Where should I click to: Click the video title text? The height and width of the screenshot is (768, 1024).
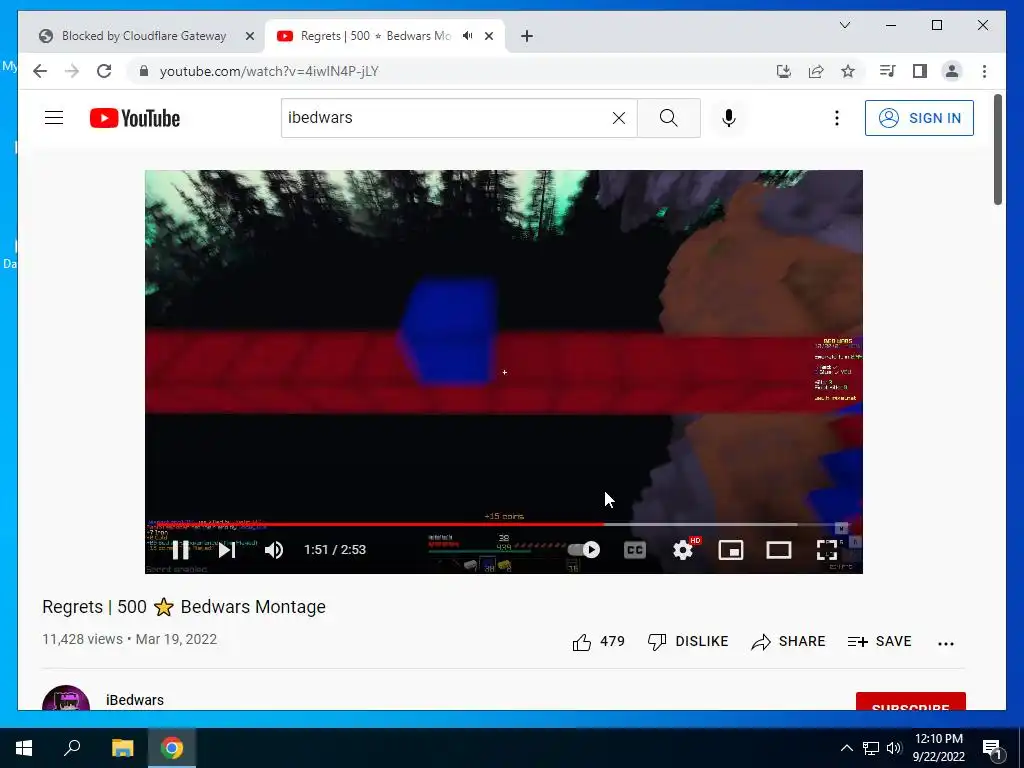click(x=184, y=607)
